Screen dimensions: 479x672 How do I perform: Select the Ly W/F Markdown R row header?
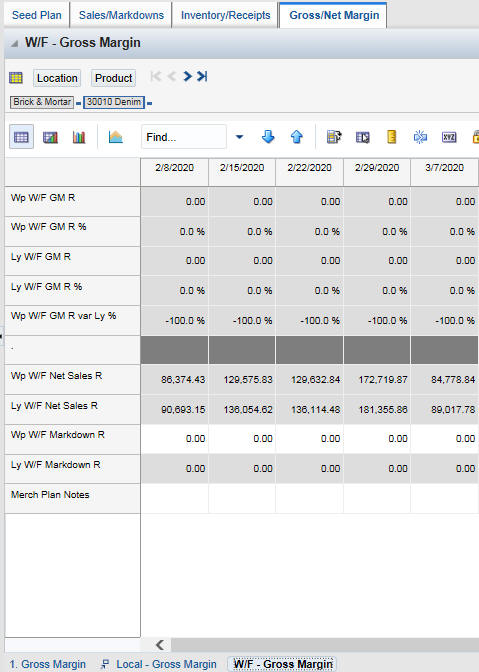pos(72,469)
